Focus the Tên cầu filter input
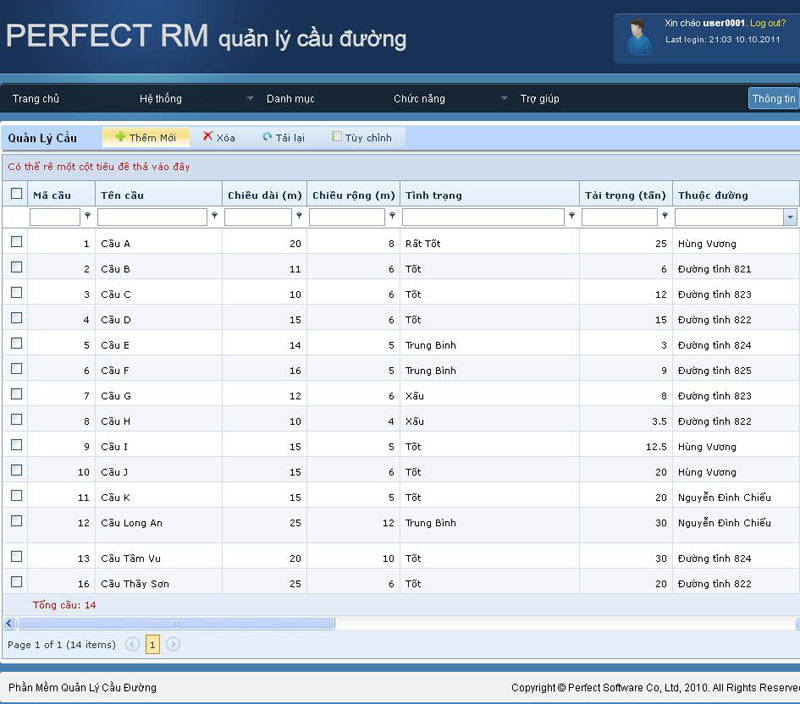This screenshot has height=704, width=800. (152, 217)
